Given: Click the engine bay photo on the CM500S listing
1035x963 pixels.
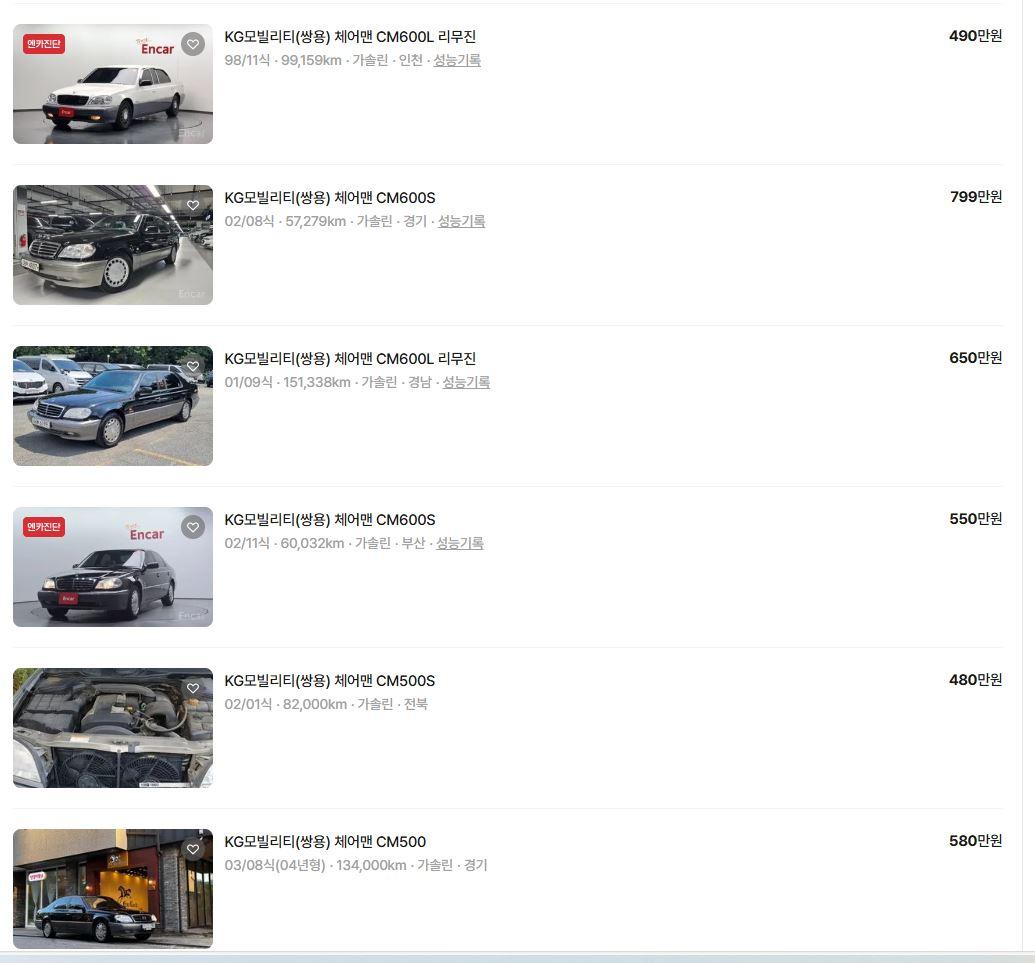Looking at the screenshot, I should click(x=112, y=727).
